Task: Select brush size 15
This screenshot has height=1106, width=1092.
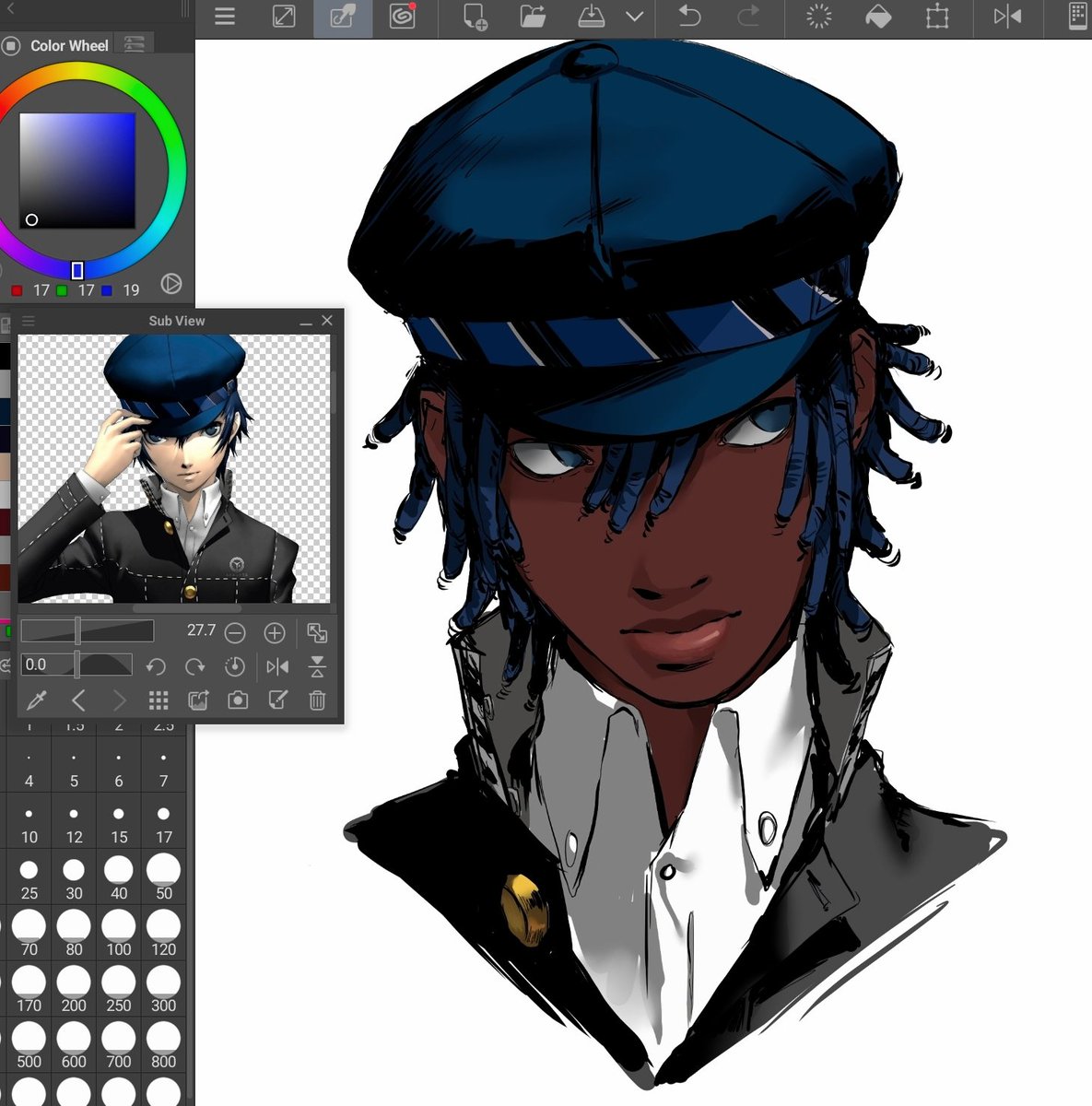Action: 119,826
